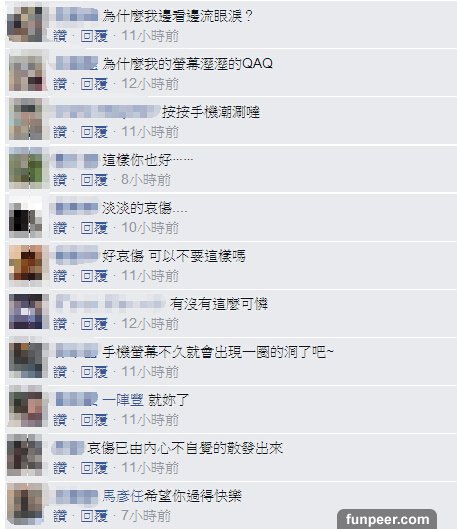Click avatar beside 一陣豐 就妳了 comment
This screenshot has width=457, height=529.
(x=26, y=407)
